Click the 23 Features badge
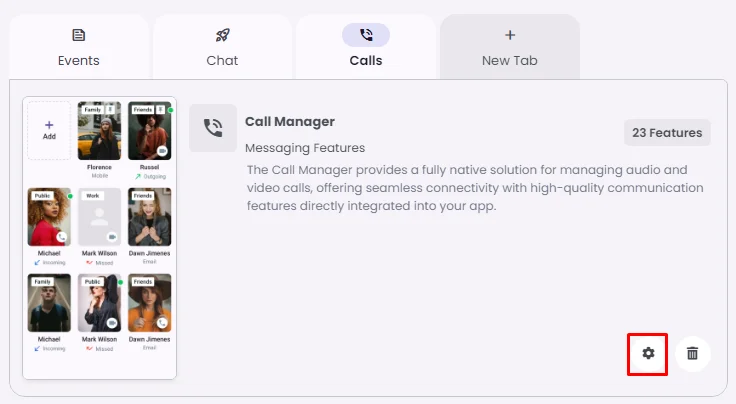736x404 pixels. click(667, 132)
